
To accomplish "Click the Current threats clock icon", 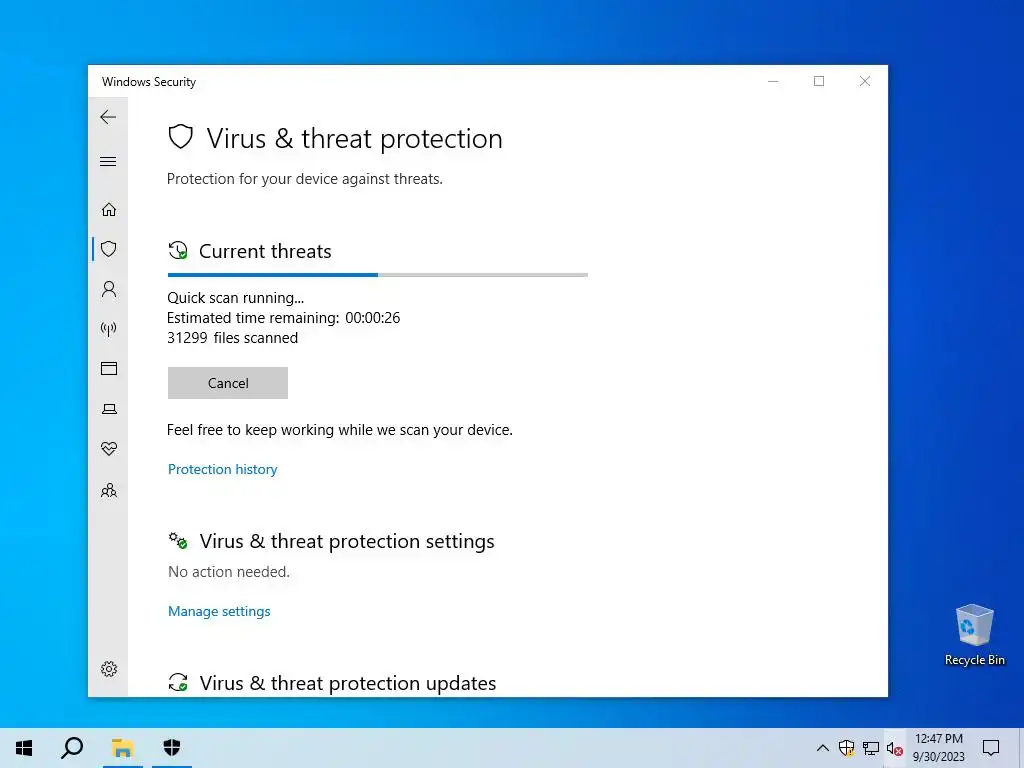I will pos(178,251).
